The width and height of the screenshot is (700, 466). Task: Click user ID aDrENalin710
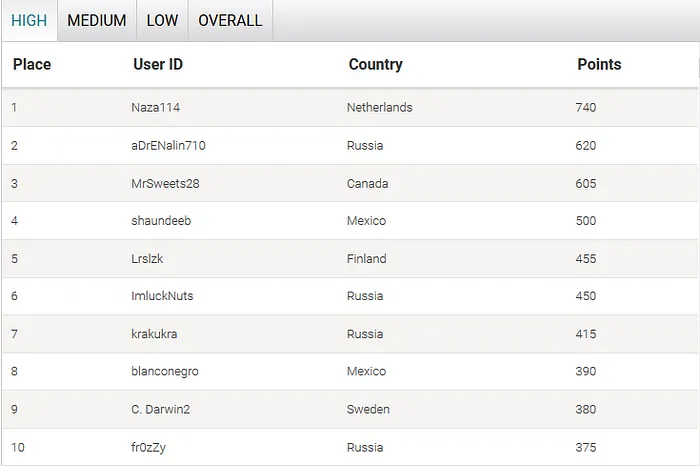pyautogui.click(x=169, y=145)
